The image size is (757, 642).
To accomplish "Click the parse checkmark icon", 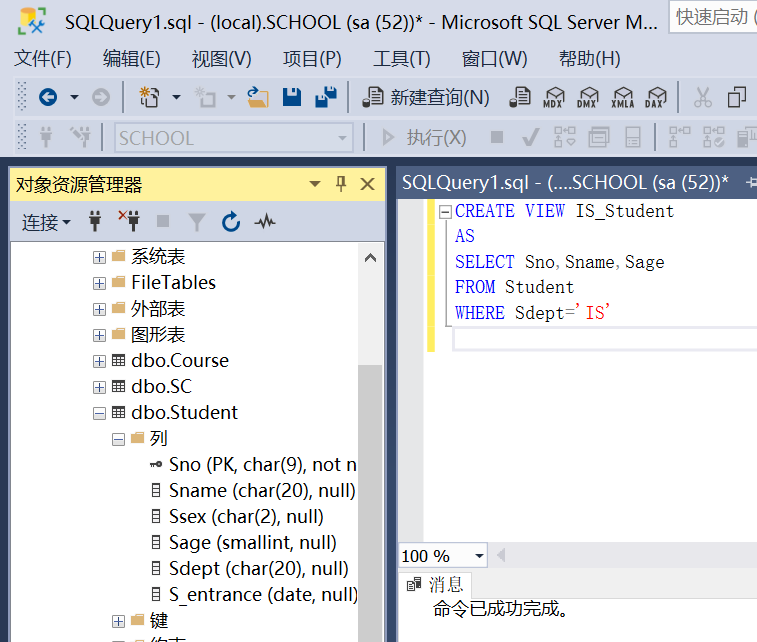I will [531, 137].
